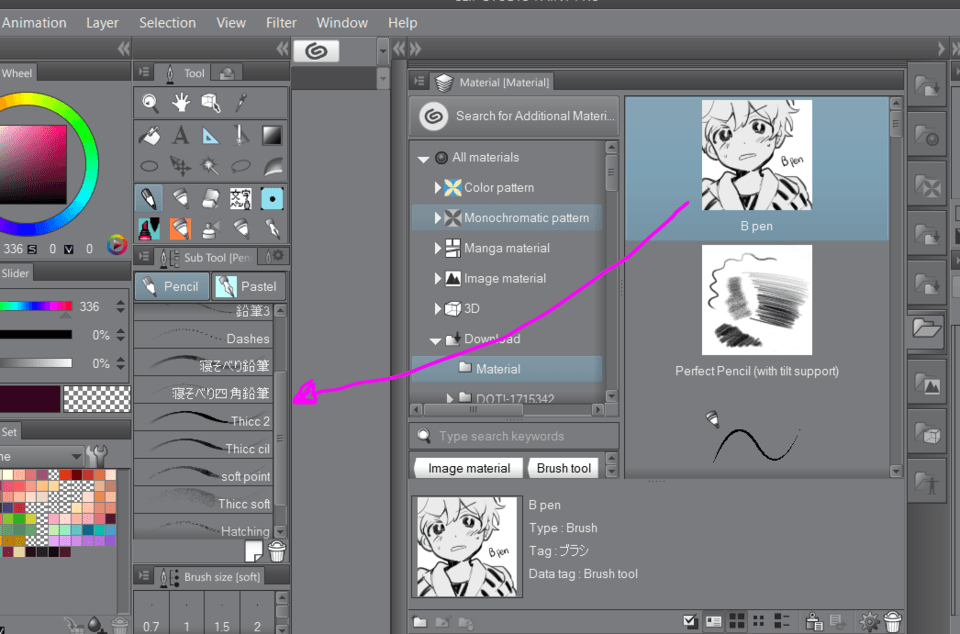Open the Filter menu
Viewport: 960px width, 634px height.
[281, 22]
